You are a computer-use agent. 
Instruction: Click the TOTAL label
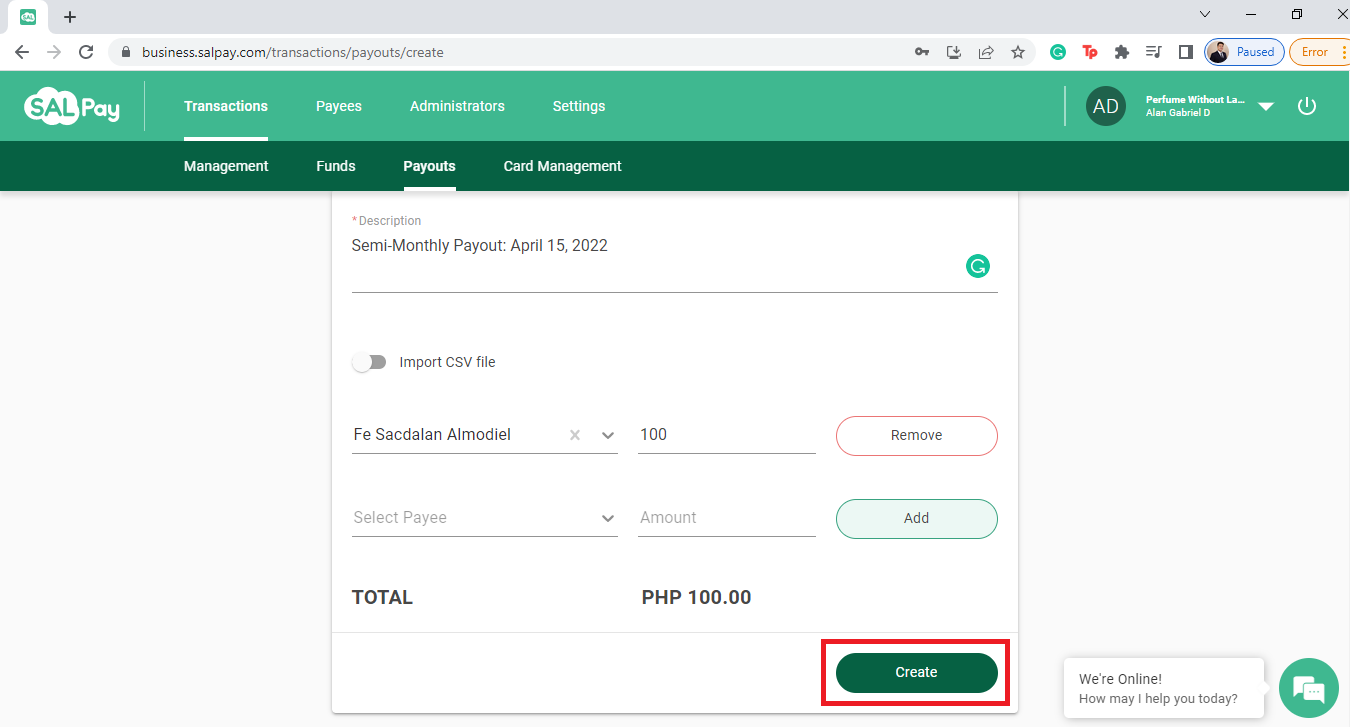click(382, 598)
